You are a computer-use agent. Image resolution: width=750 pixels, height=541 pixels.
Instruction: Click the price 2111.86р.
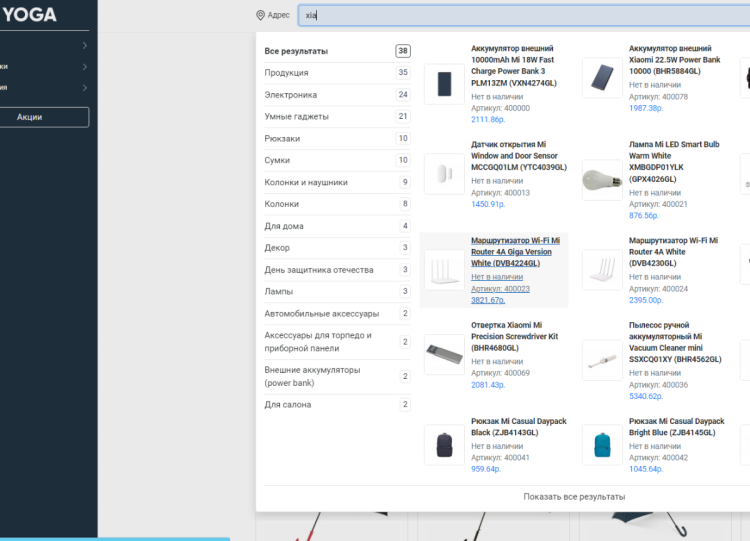point(488,120)
